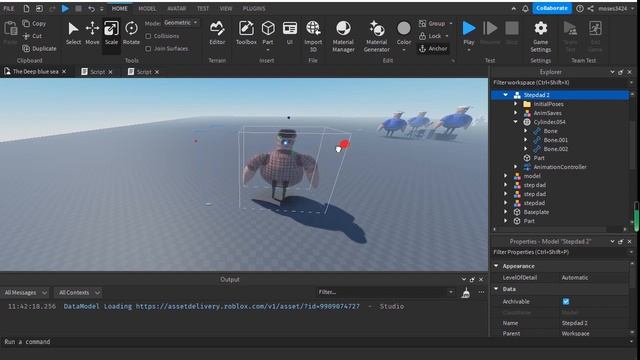The height and width of the screenshot is (360, 640).
Task: Open the Toolbox panel
Action: pyautogui.click(x=246, y=33)
